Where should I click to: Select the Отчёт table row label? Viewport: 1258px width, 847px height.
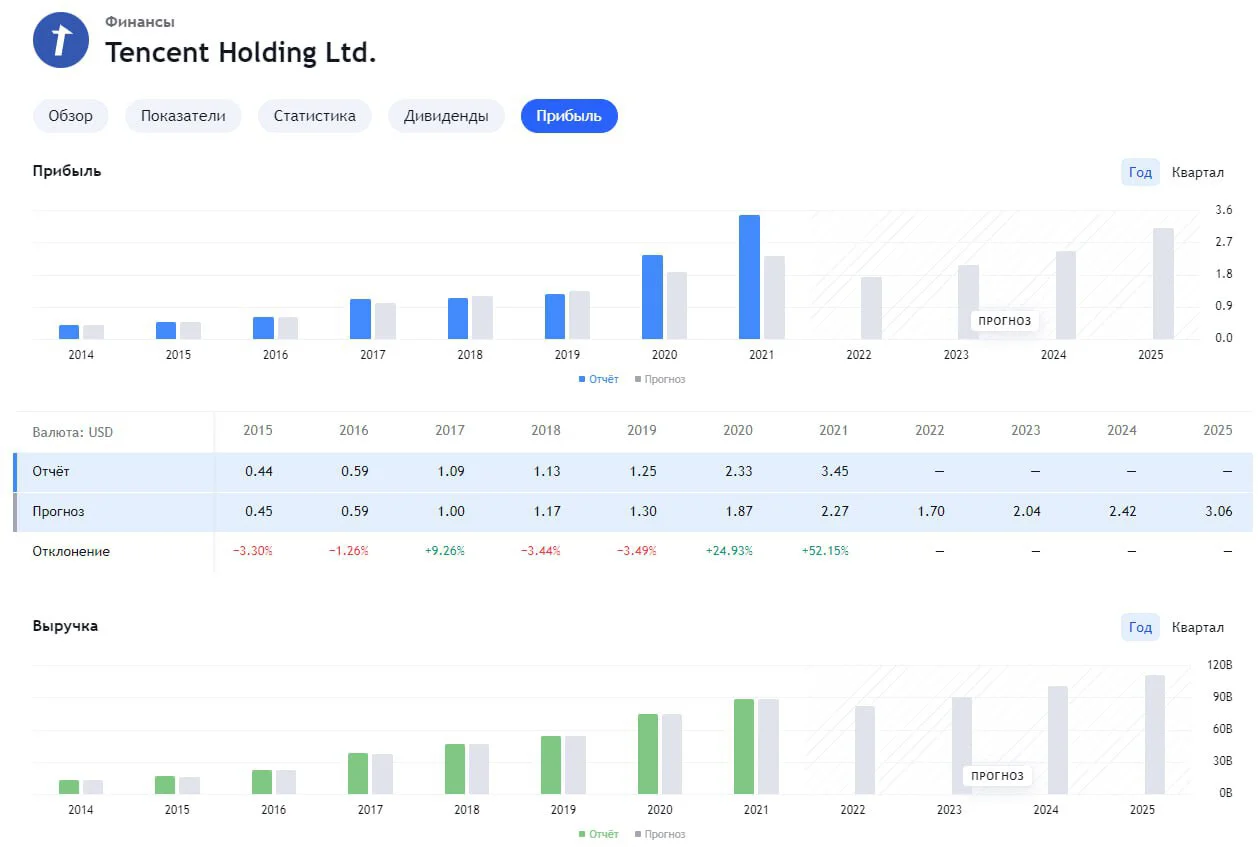(51, 471)
